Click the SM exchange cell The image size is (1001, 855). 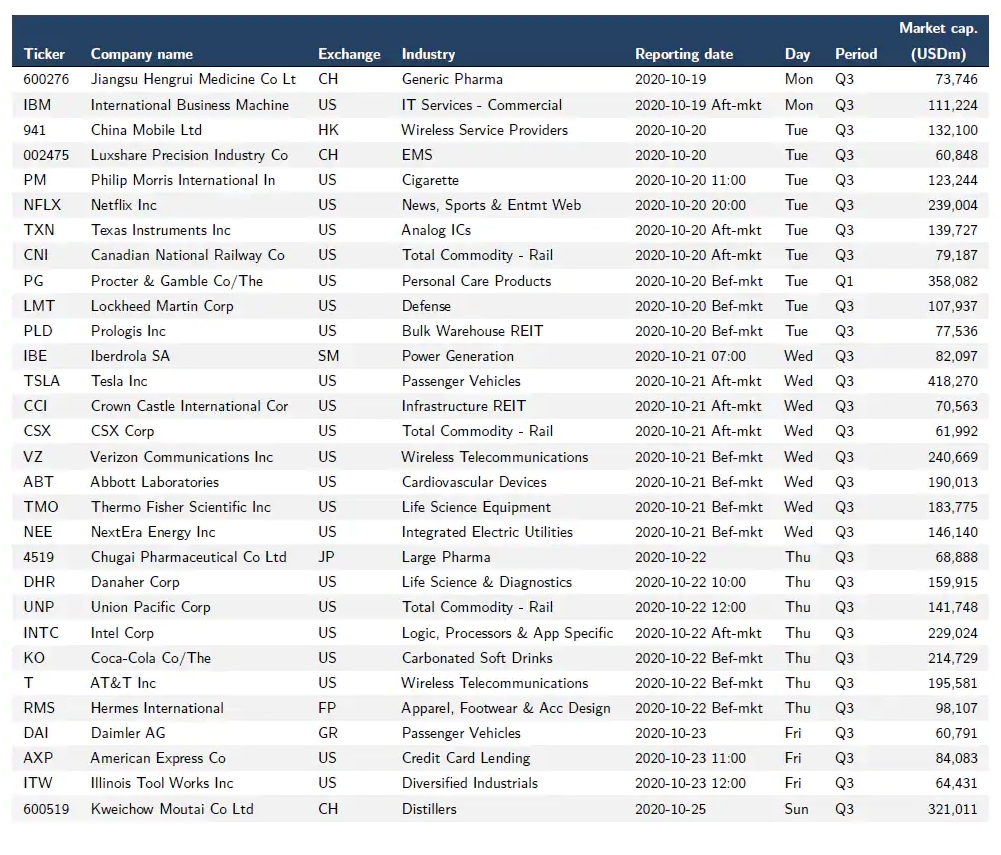(x=328, y=356)
